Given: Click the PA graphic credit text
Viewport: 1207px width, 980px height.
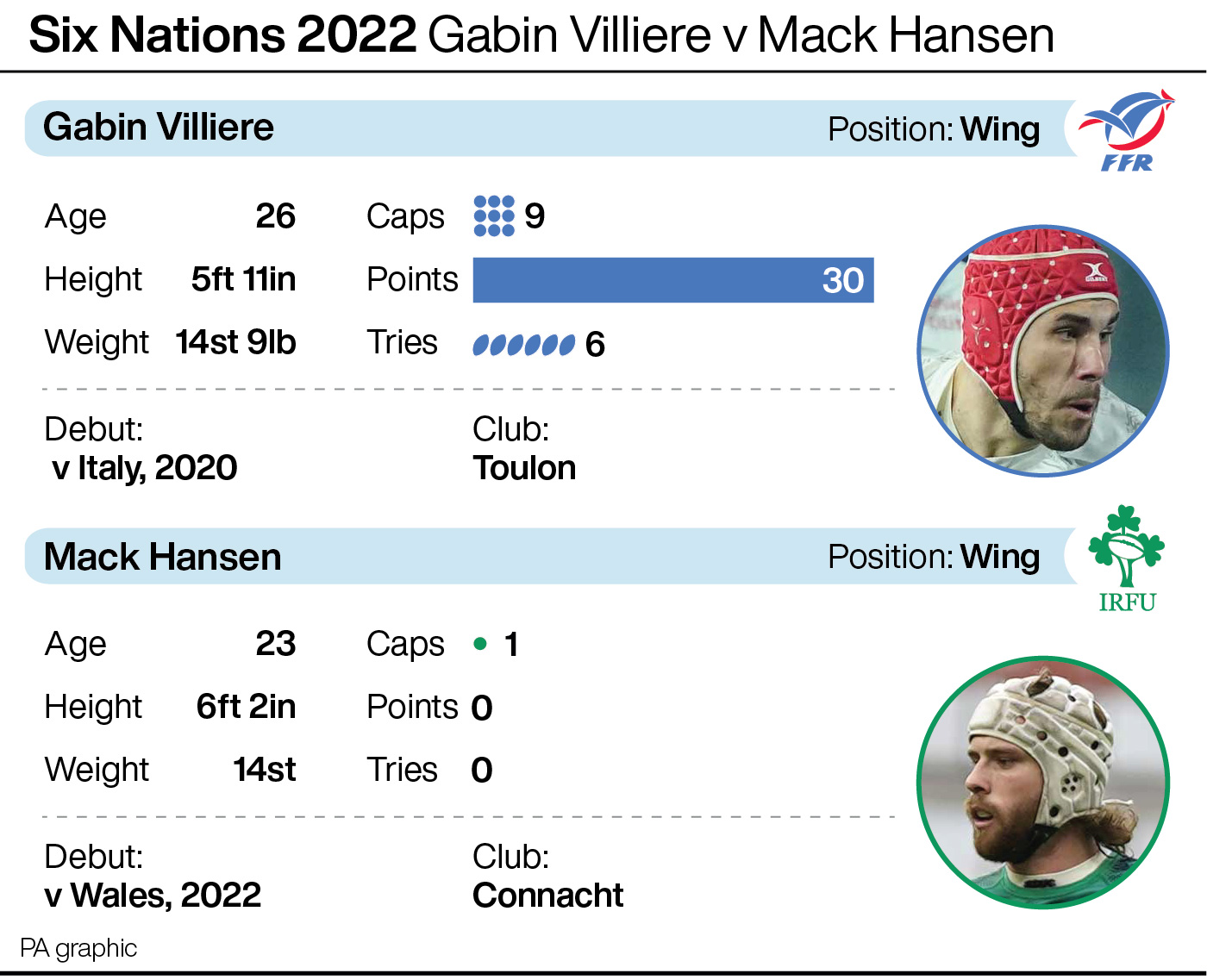Looking at the screenshot, I should [x=78, y=948].
